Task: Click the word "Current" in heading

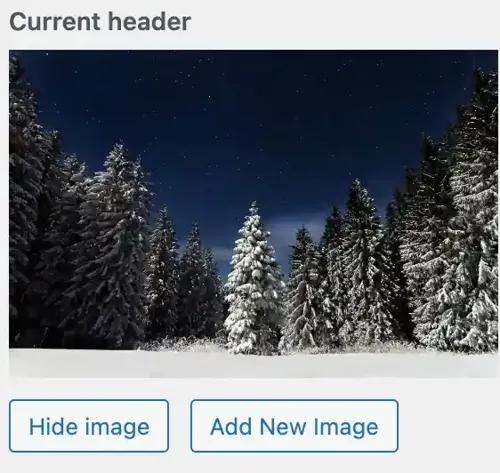Action: pos(55,22)
